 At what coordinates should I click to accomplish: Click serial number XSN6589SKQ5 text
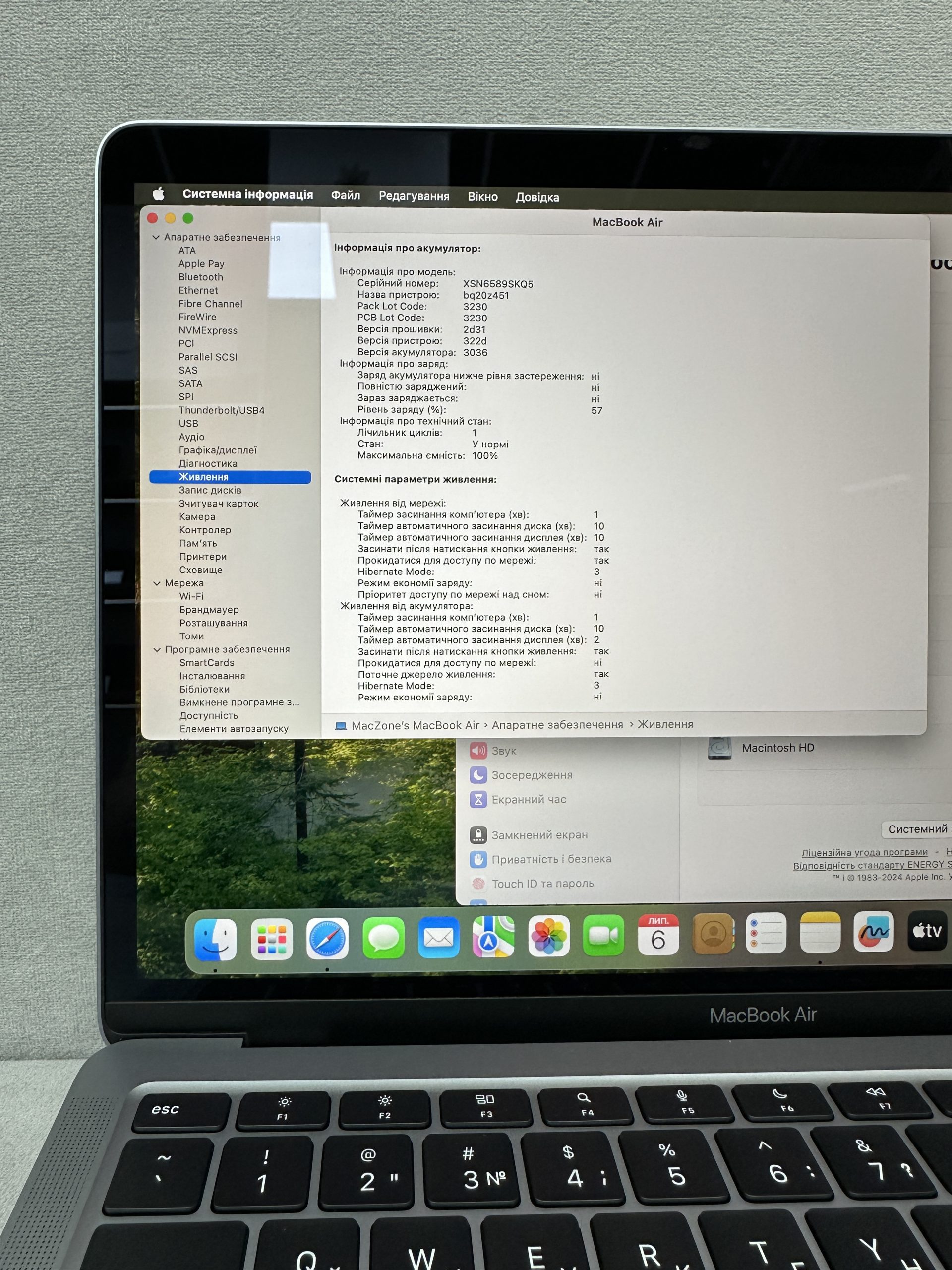pos(498,284)
